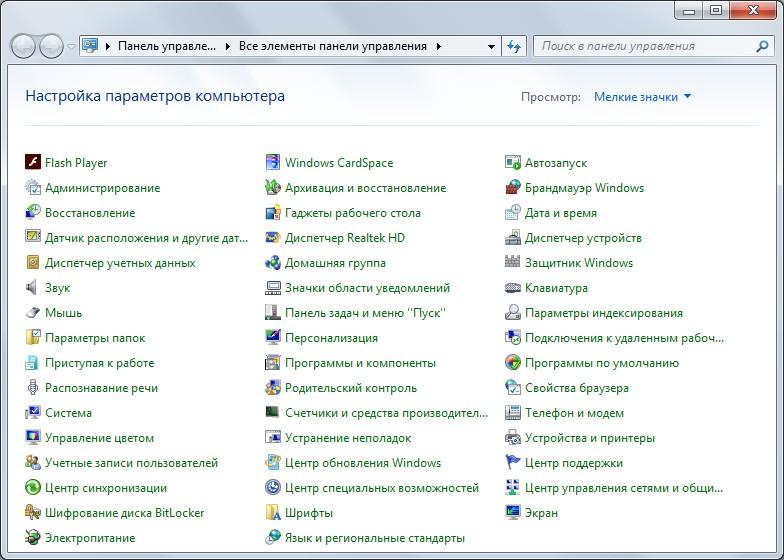Expand arrow after Все элементы панели управления
The height and width of the screenshot is (560, 784).
438,46
